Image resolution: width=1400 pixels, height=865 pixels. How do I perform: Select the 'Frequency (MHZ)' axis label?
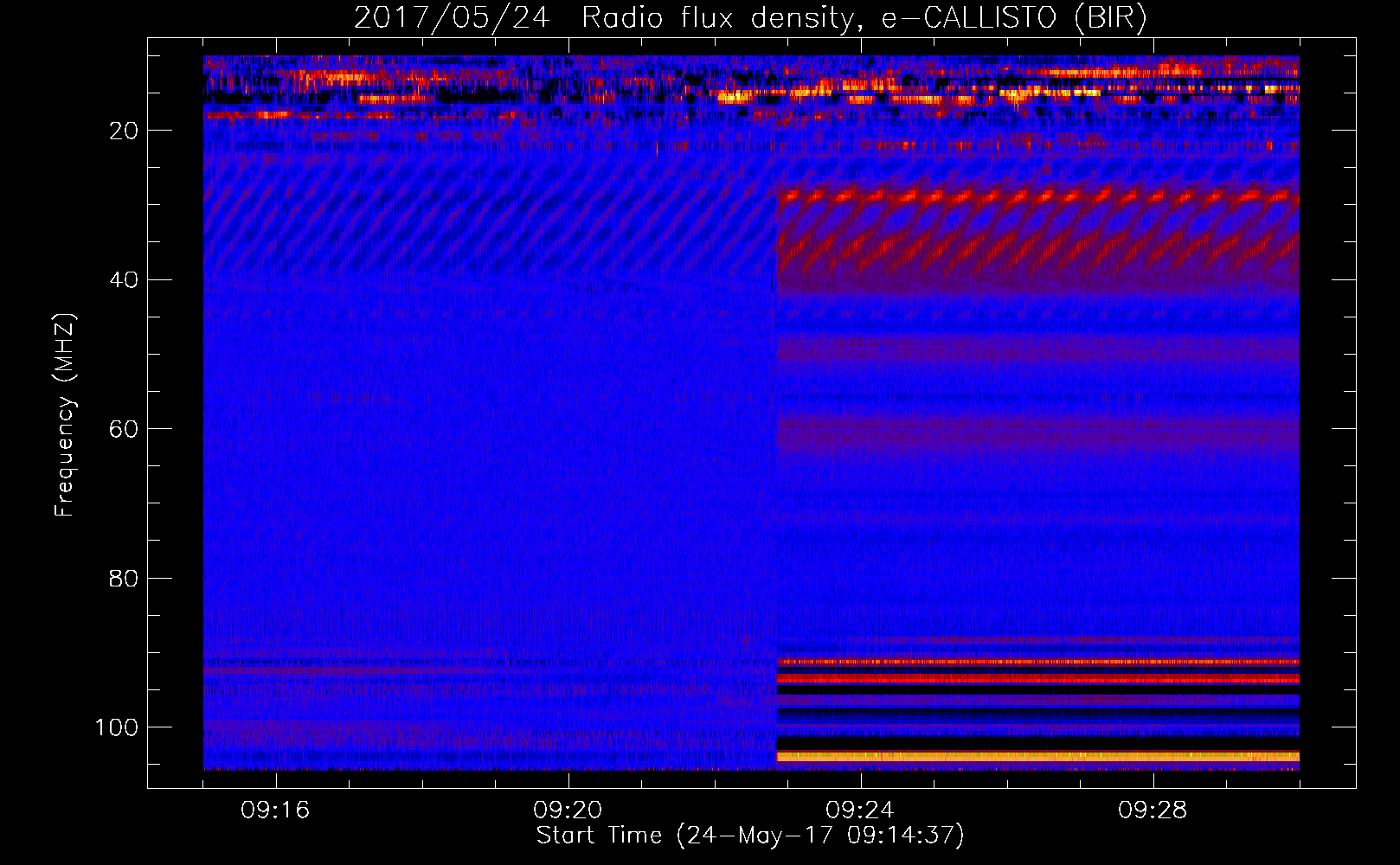pyautogui.click(x=66, y=415)
